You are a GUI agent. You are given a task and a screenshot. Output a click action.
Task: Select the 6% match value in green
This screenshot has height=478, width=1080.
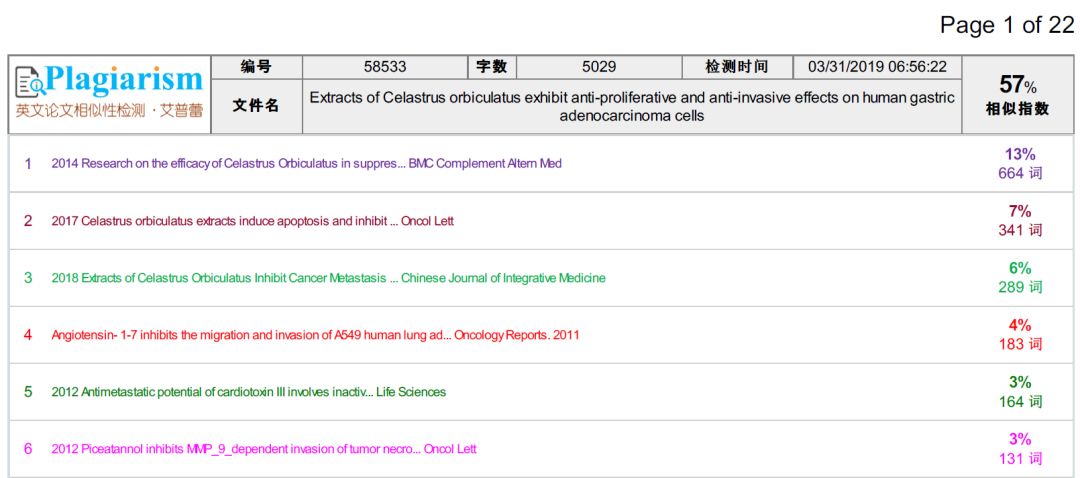1019,268
